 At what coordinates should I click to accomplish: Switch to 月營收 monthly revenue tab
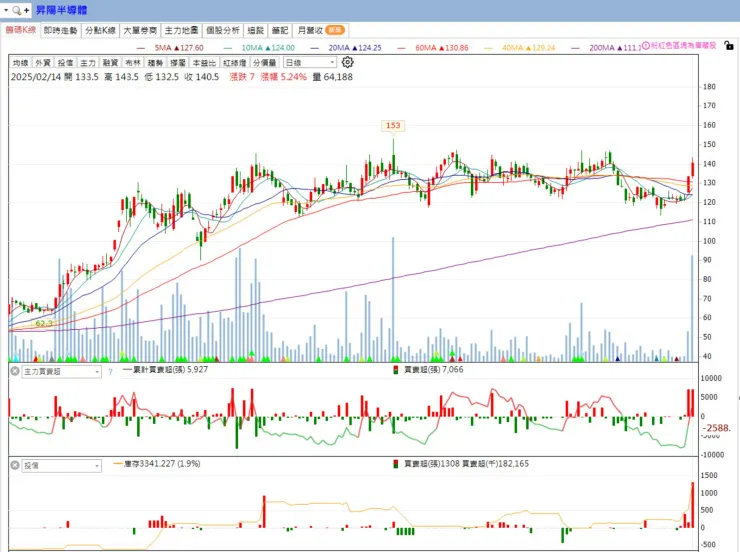coord(320,30)
